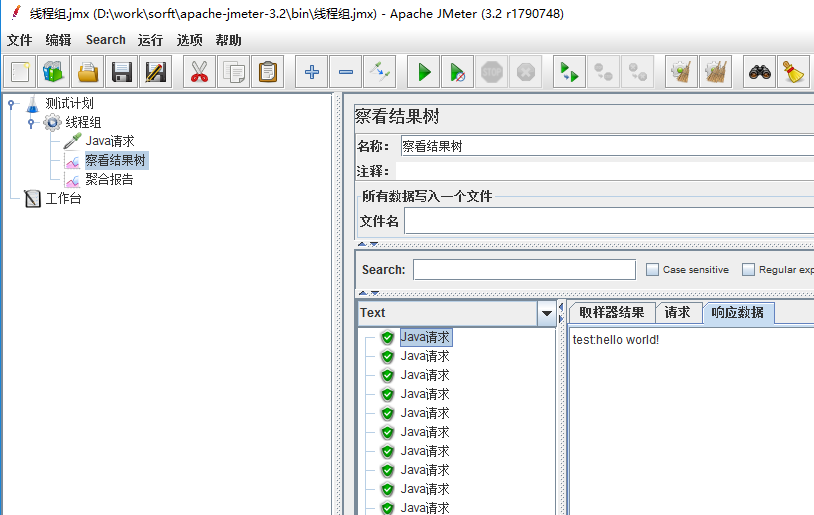The width and height of the screenshot is (814, 515).
Task: Click the Remote shutdown all icon
Action: (637, 72)
